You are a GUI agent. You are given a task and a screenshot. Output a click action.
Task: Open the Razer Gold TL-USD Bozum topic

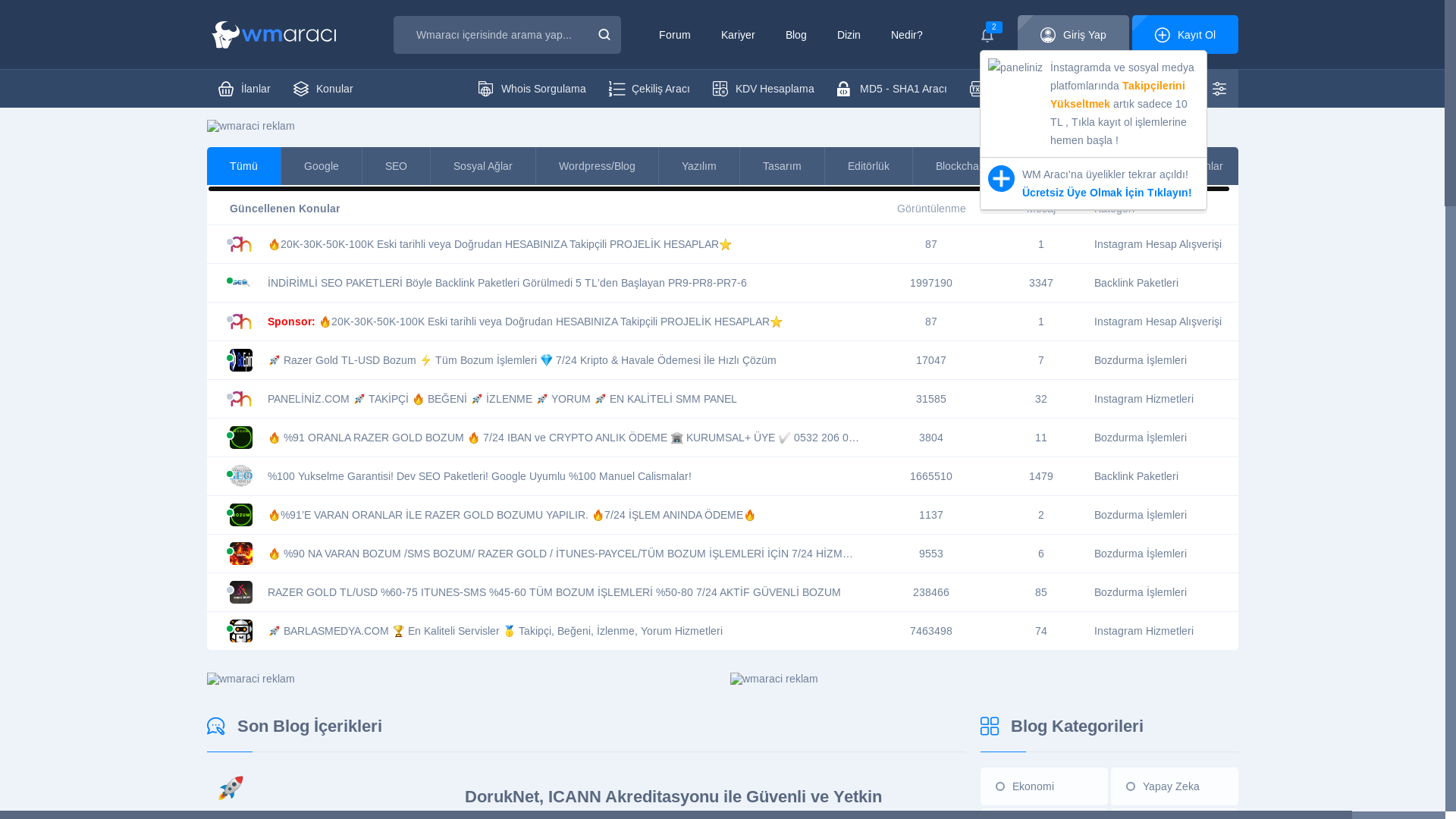522,360
